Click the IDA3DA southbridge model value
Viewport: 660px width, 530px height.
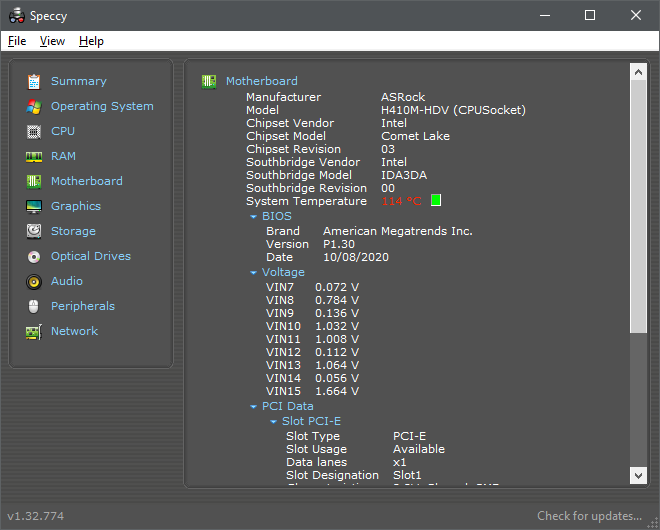click(x=404, y=175)
